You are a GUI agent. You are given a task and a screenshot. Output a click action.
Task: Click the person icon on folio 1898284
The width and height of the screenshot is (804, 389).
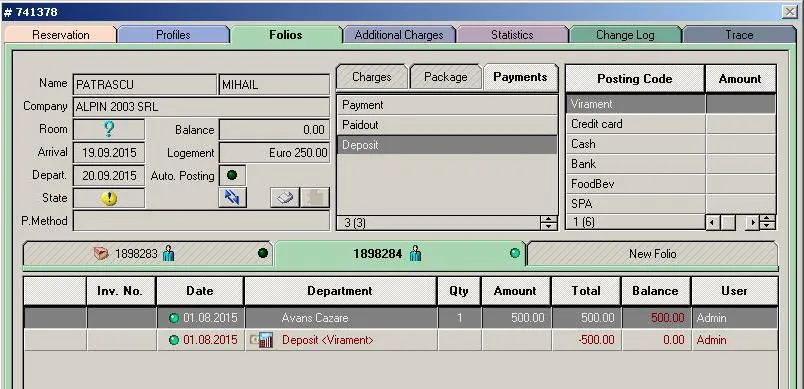tap(415, 253)
